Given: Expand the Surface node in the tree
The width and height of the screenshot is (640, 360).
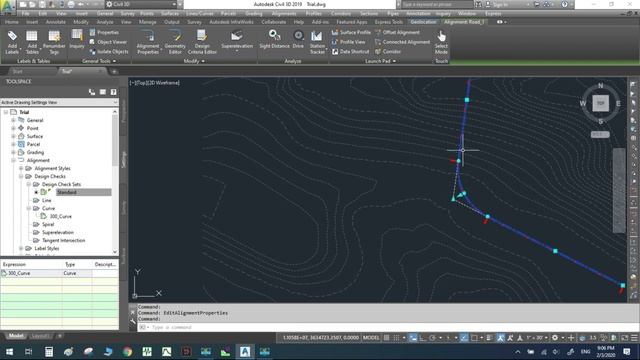Looking at the screenshot, I should (x=13, y=136).
